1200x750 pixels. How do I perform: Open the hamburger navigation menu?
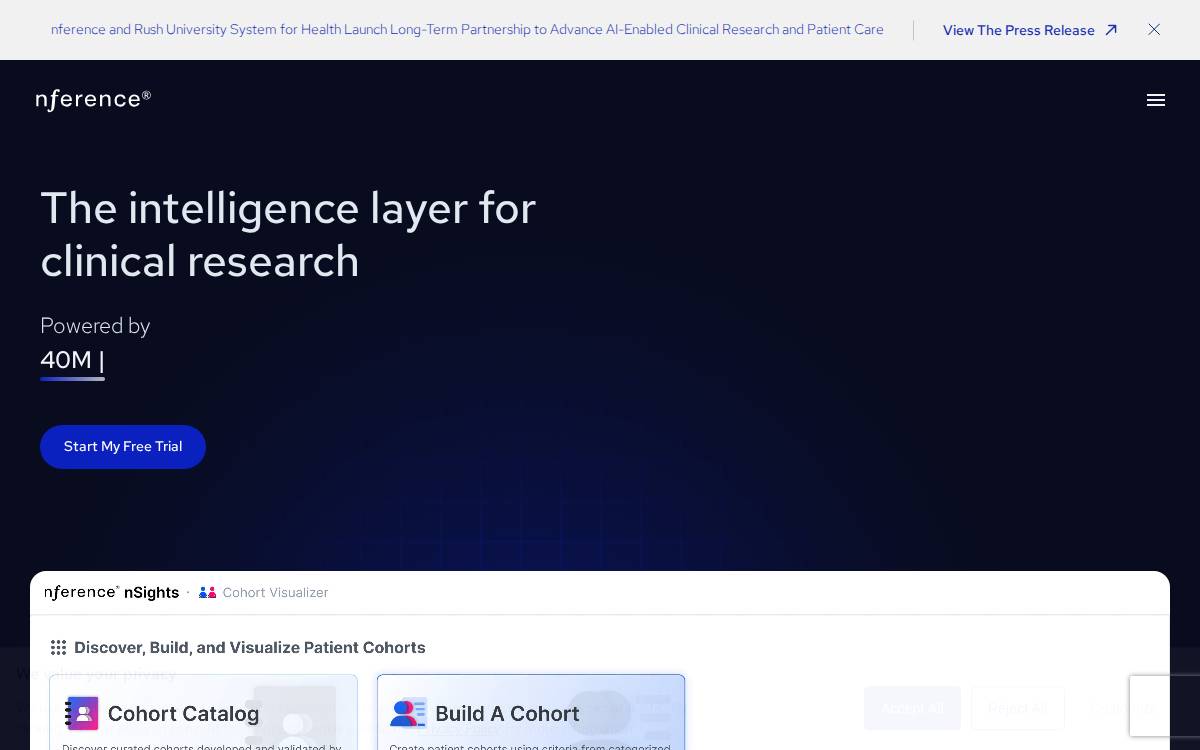[x=1156, y=100]
